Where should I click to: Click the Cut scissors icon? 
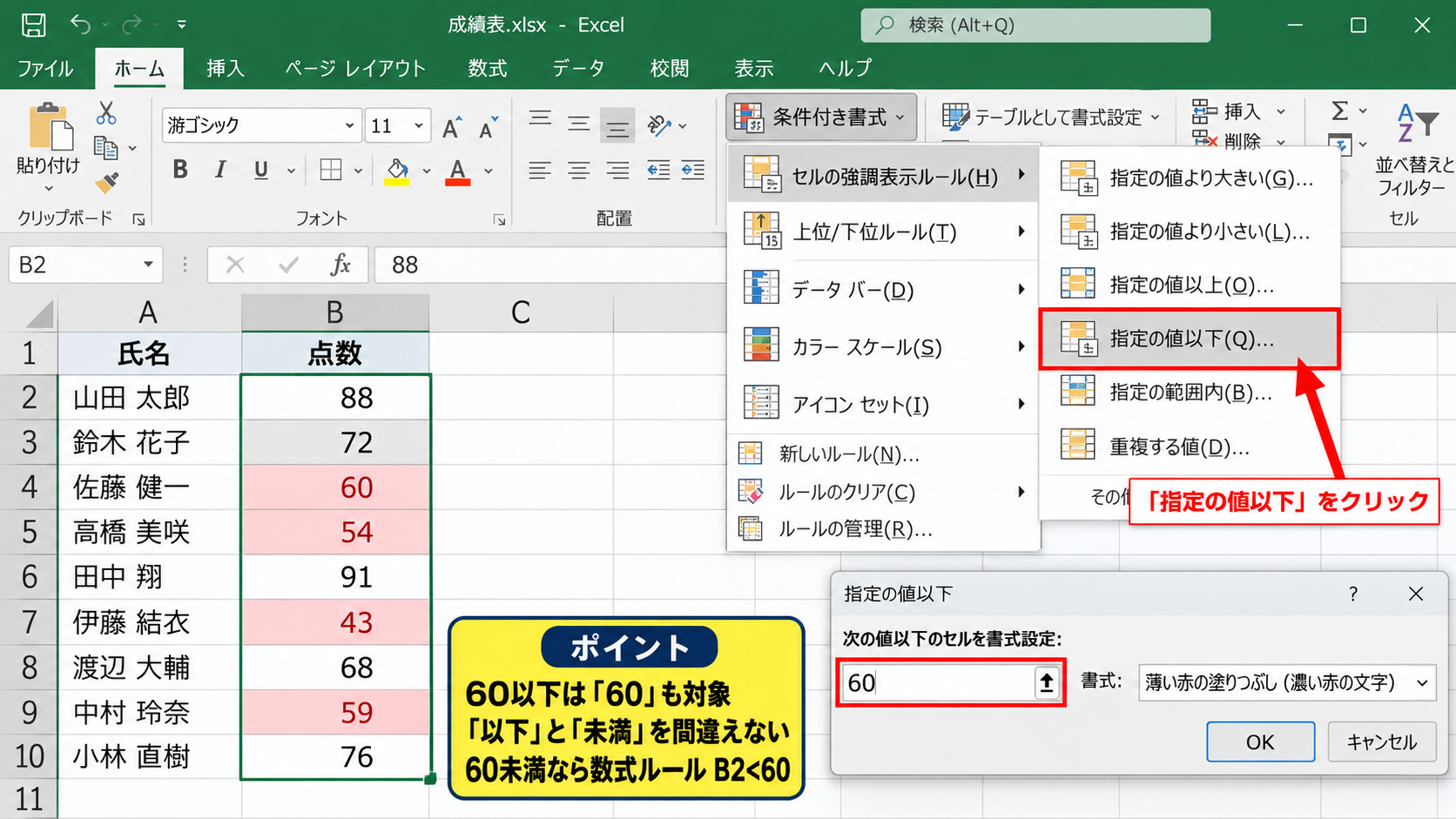pos(106,113)
